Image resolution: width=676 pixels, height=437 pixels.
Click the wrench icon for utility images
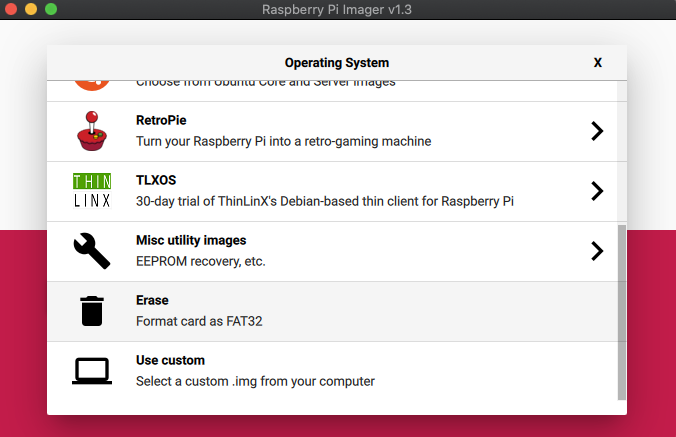92,251
